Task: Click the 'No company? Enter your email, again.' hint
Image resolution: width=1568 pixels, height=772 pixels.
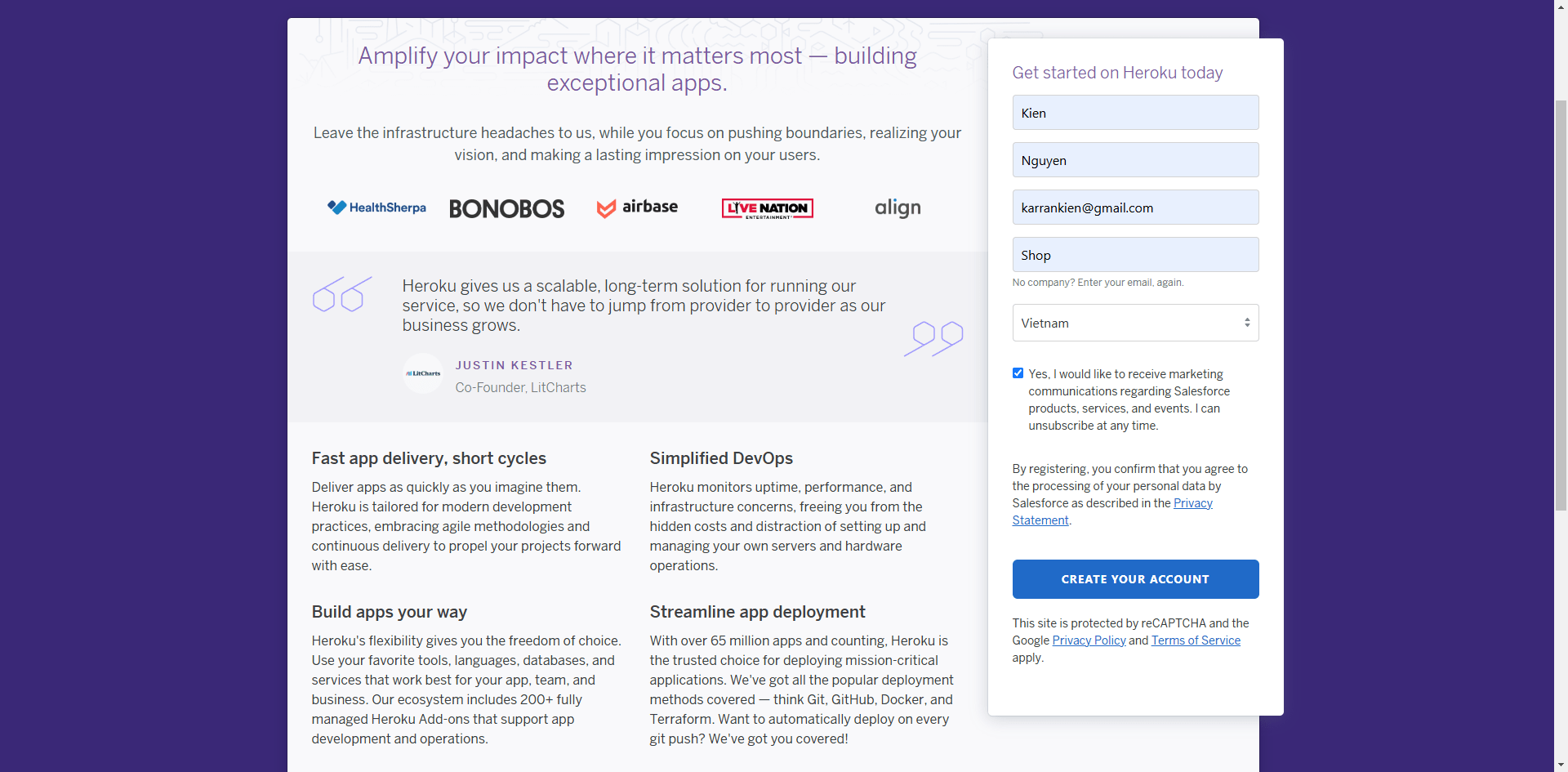Action: click(1098, 283)
